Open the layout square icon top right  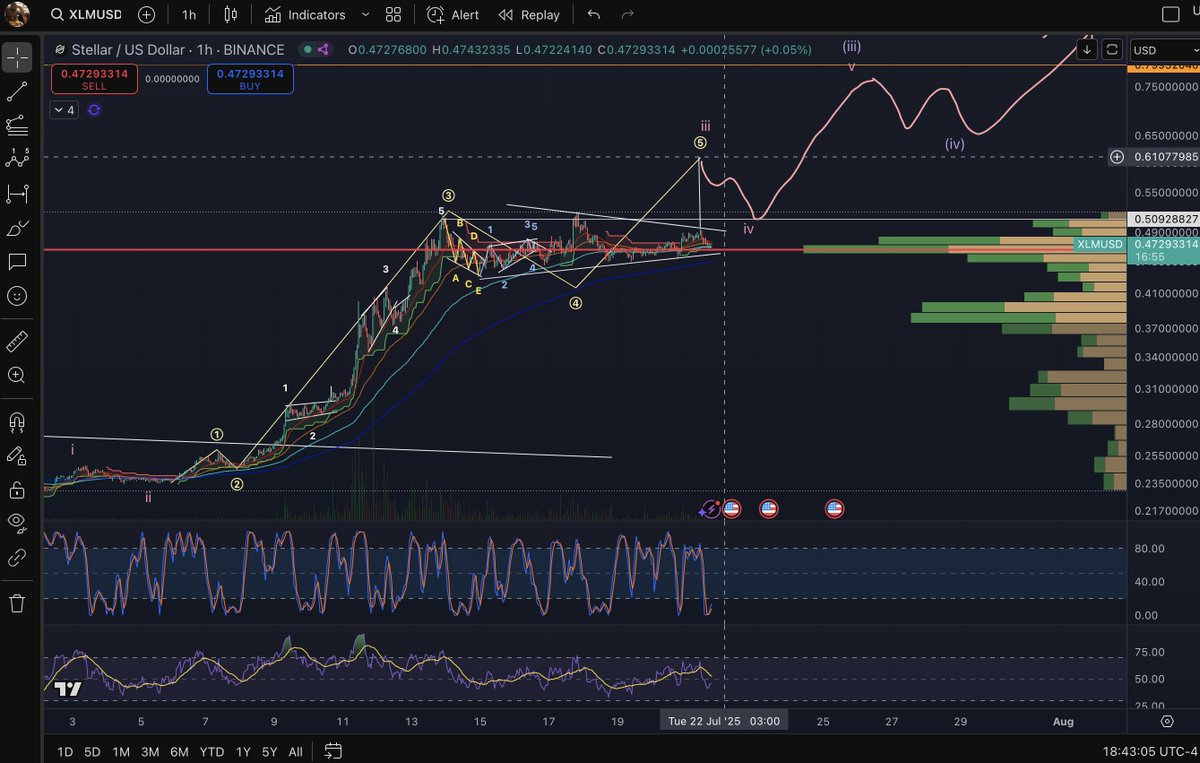tap(1172, 14)
